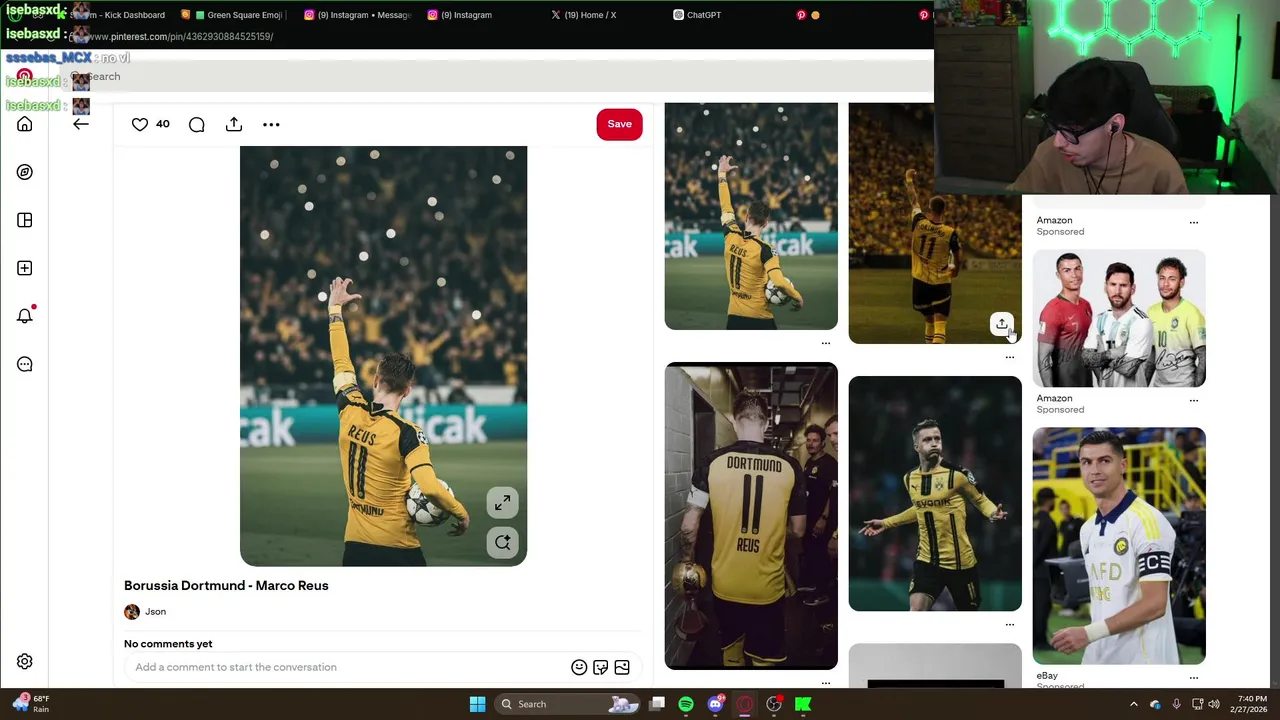Open Spotify from the taskbar
The image size is (1280, 720).
[x=686, y=704]
